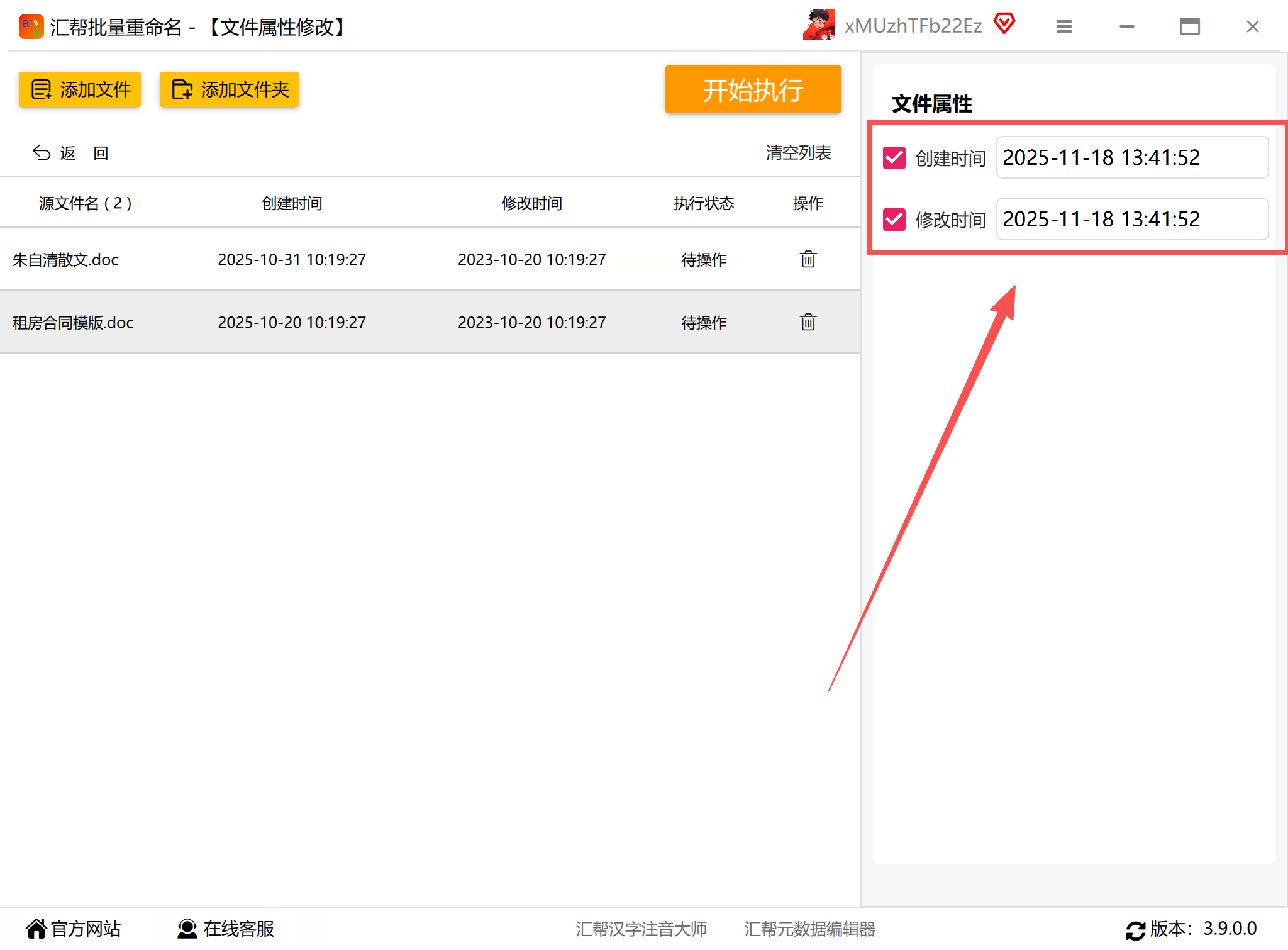Viewport: 1288px width, 950px height.
Task: Open 汇帮元数据编辑器 link
Action: click(809, 929)
